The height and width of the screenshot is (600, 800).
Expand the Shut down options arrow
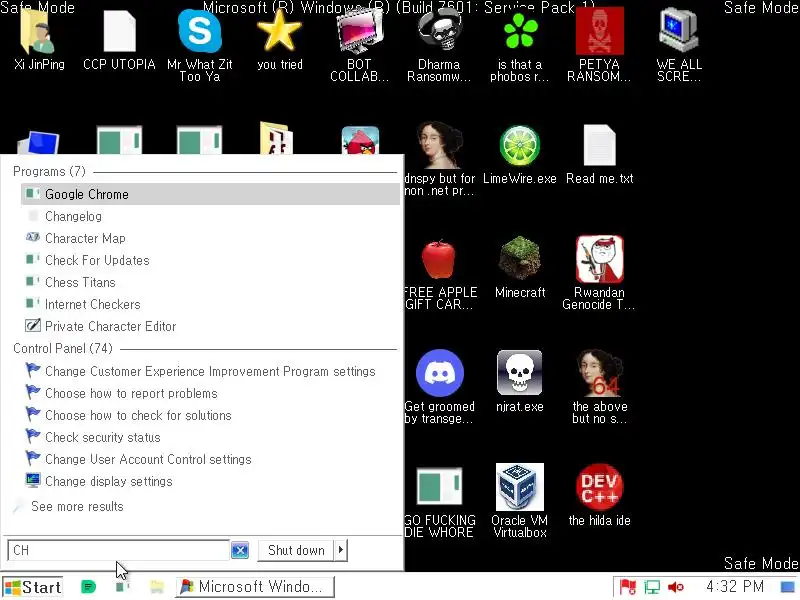pyautogui.click(x=341, y=550)
